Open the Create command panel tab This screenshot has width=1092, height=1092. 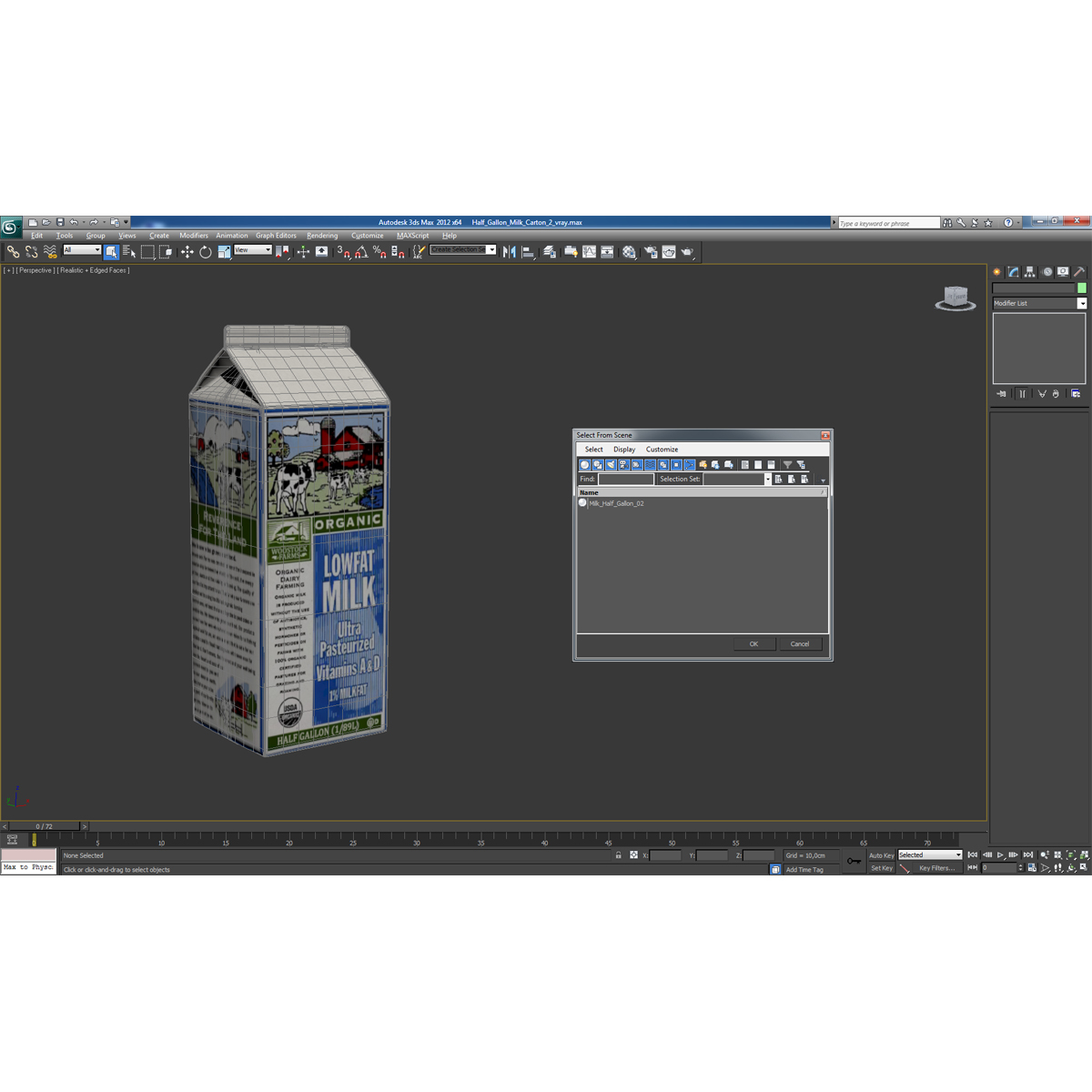pos(996,271)
